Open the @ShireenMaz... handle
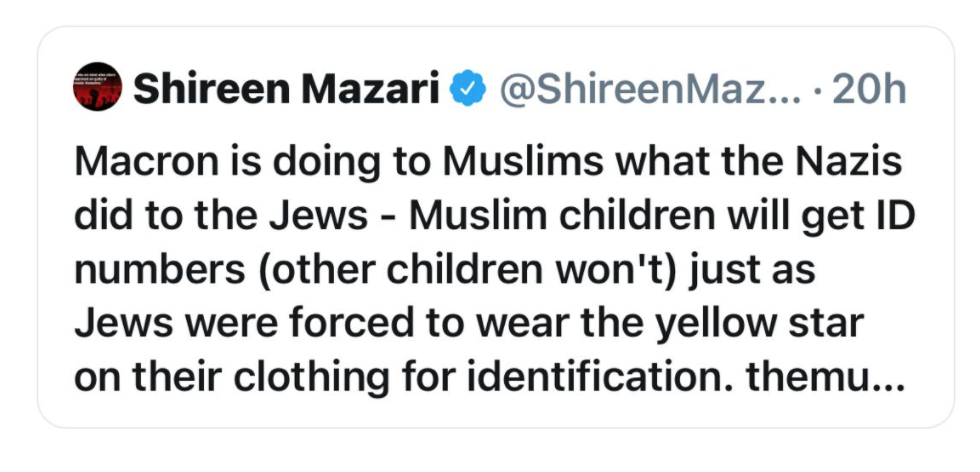The height and width of the screenshot is (472, 980). coord(651,89)
